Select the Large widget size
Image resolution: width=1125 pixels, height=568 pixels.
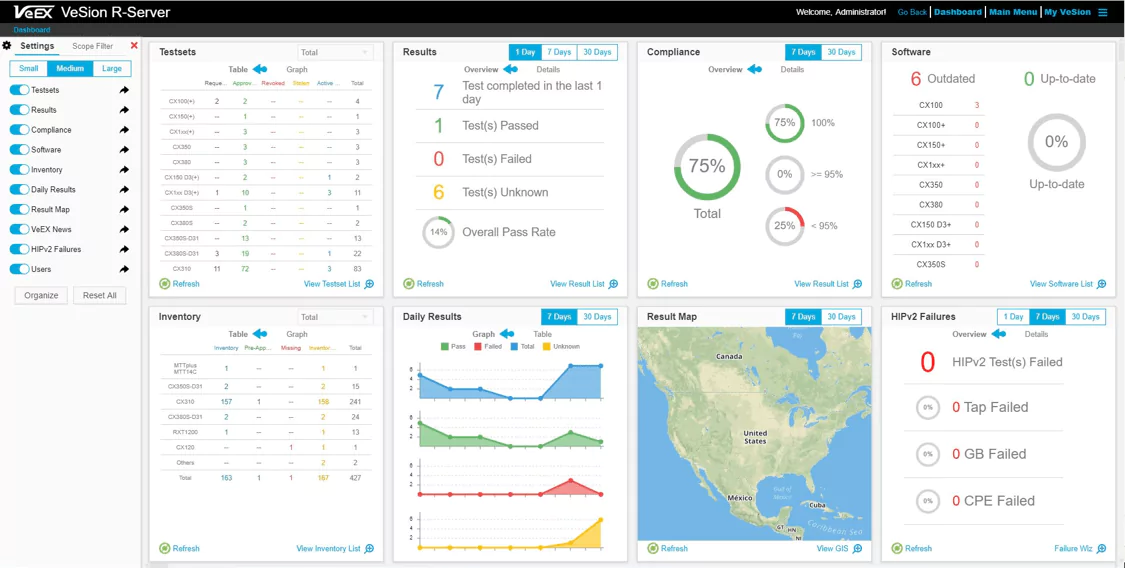[x=112, y=69]
